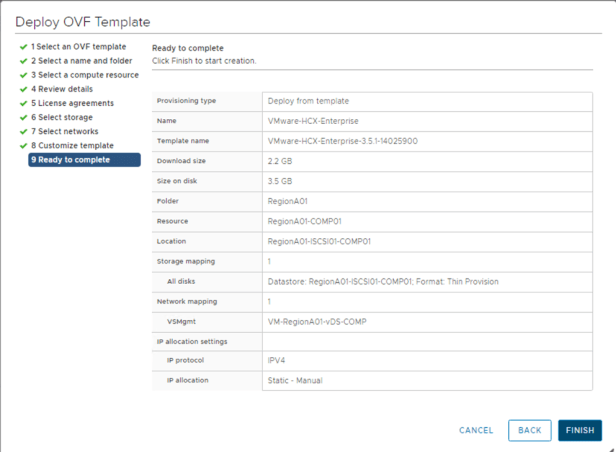
Task: Click the Template name value VMware-HCX-Enterprise-3.5.1-14025900
Action: tap(342, 141)
